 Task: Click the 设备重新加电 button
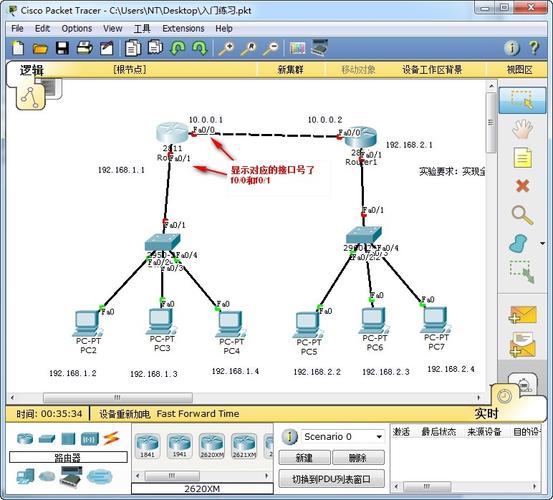[125, 414]
